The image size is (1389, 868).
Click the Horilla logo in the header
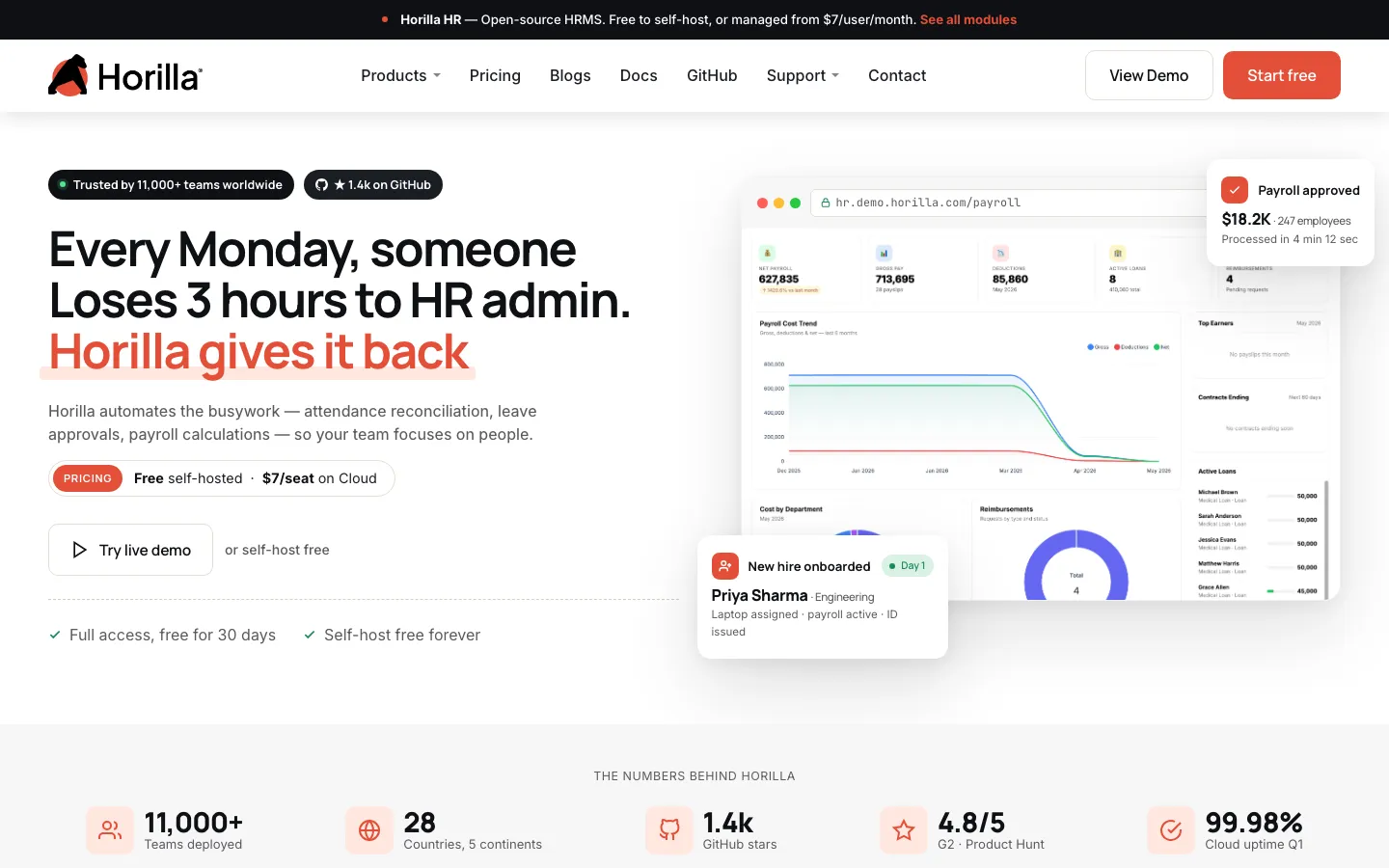click(125, 75)
